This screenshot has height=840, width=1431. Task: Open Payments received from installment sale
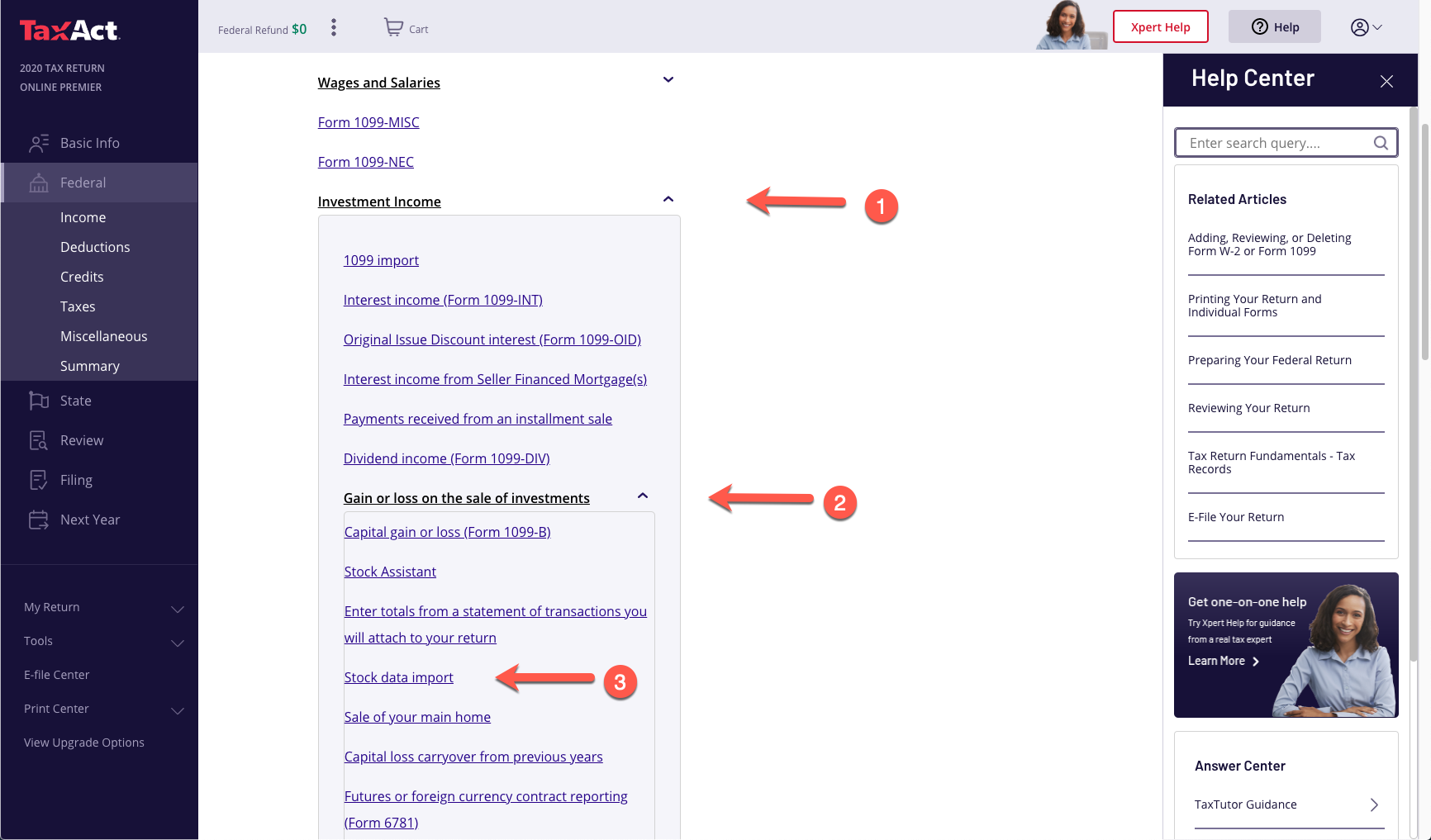point(478,419)
